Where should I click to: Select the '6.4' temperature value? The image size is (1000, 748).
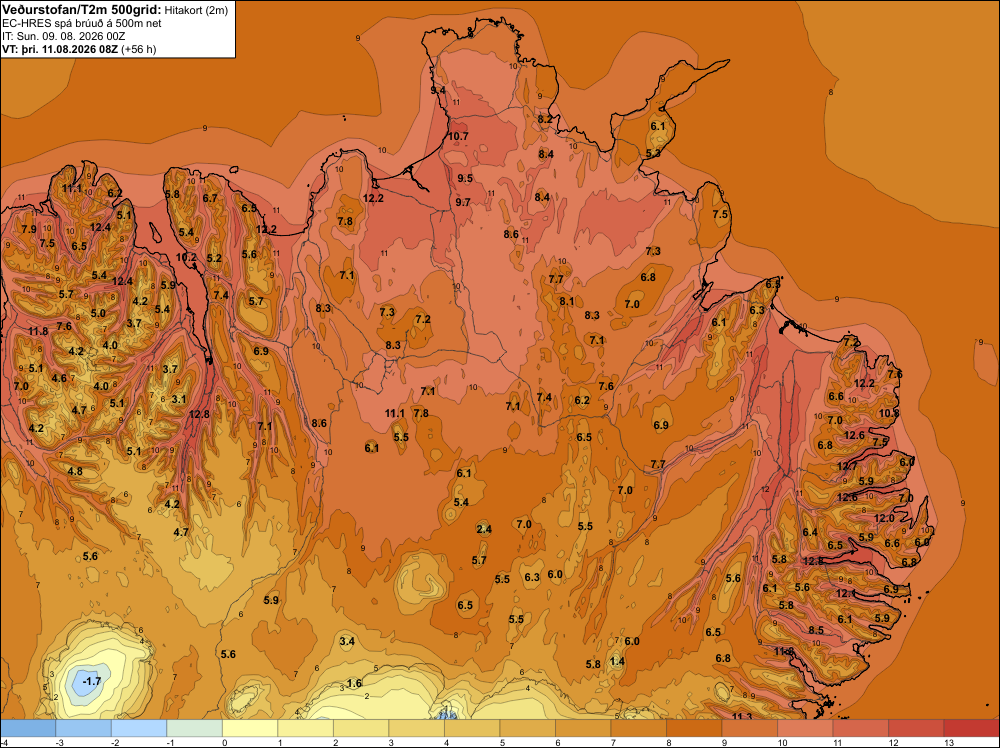coord(810,532)
